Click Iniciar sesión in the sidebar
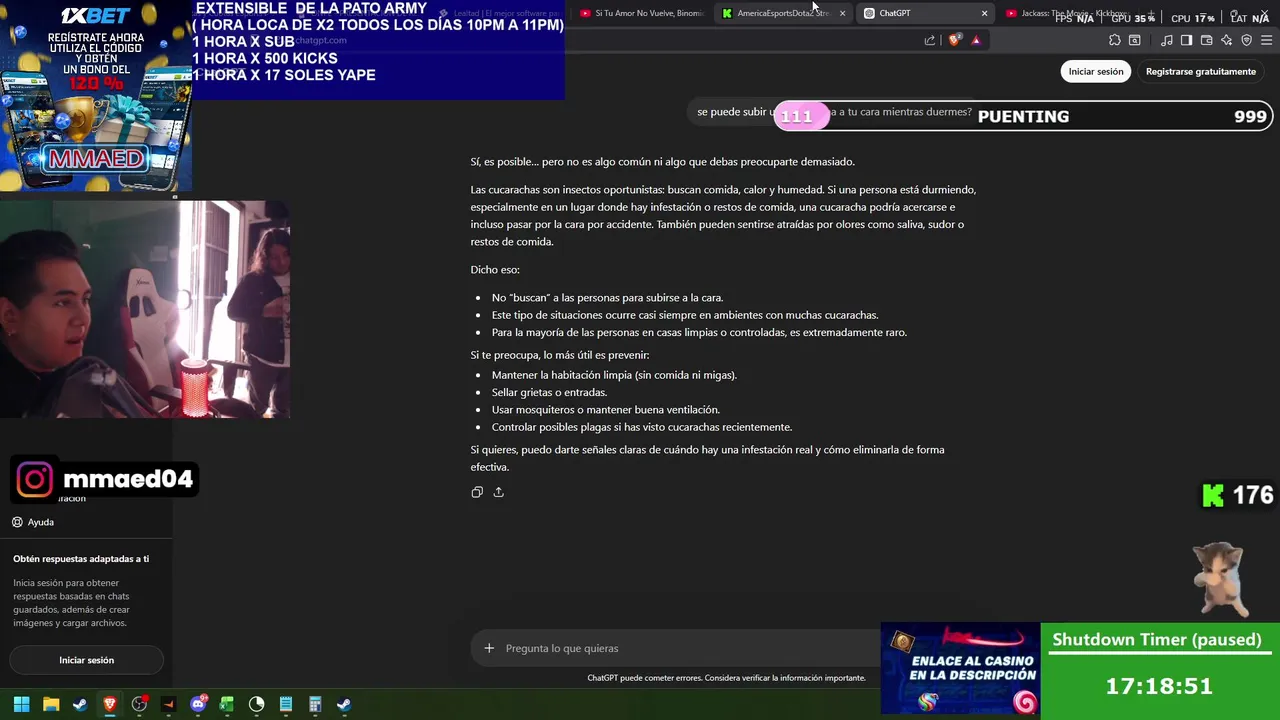Screen dimensions: 1280x720 tap(86, 660)
